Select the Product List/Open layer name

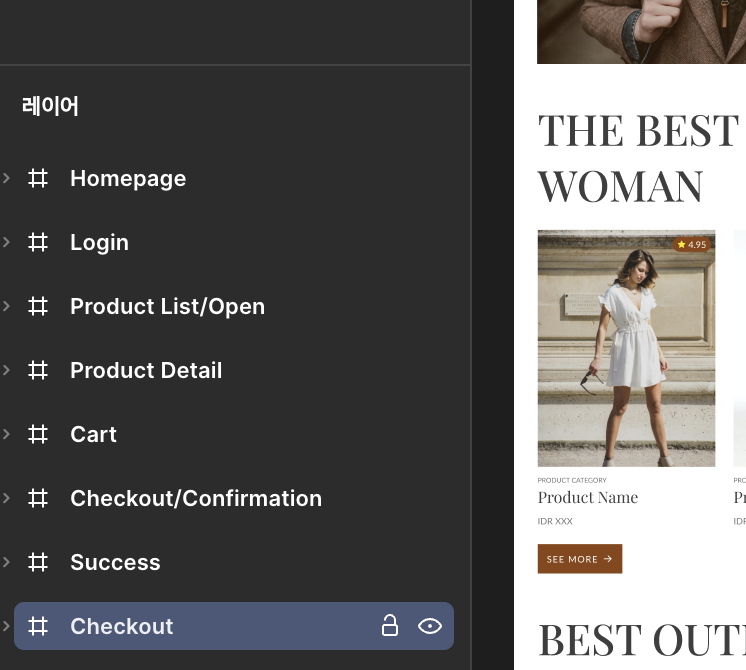coord(167,306)
